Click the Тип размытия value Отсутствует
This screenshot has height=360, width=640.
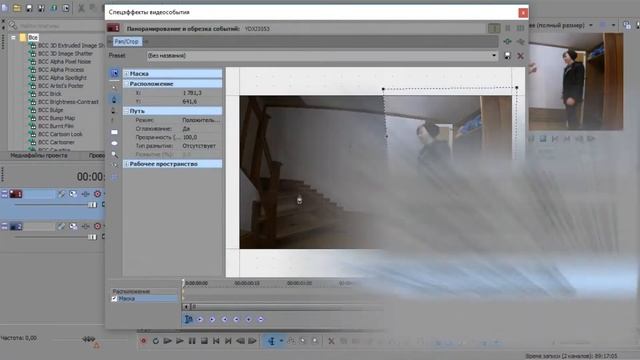pyautogui.click(x=199, y=146)
